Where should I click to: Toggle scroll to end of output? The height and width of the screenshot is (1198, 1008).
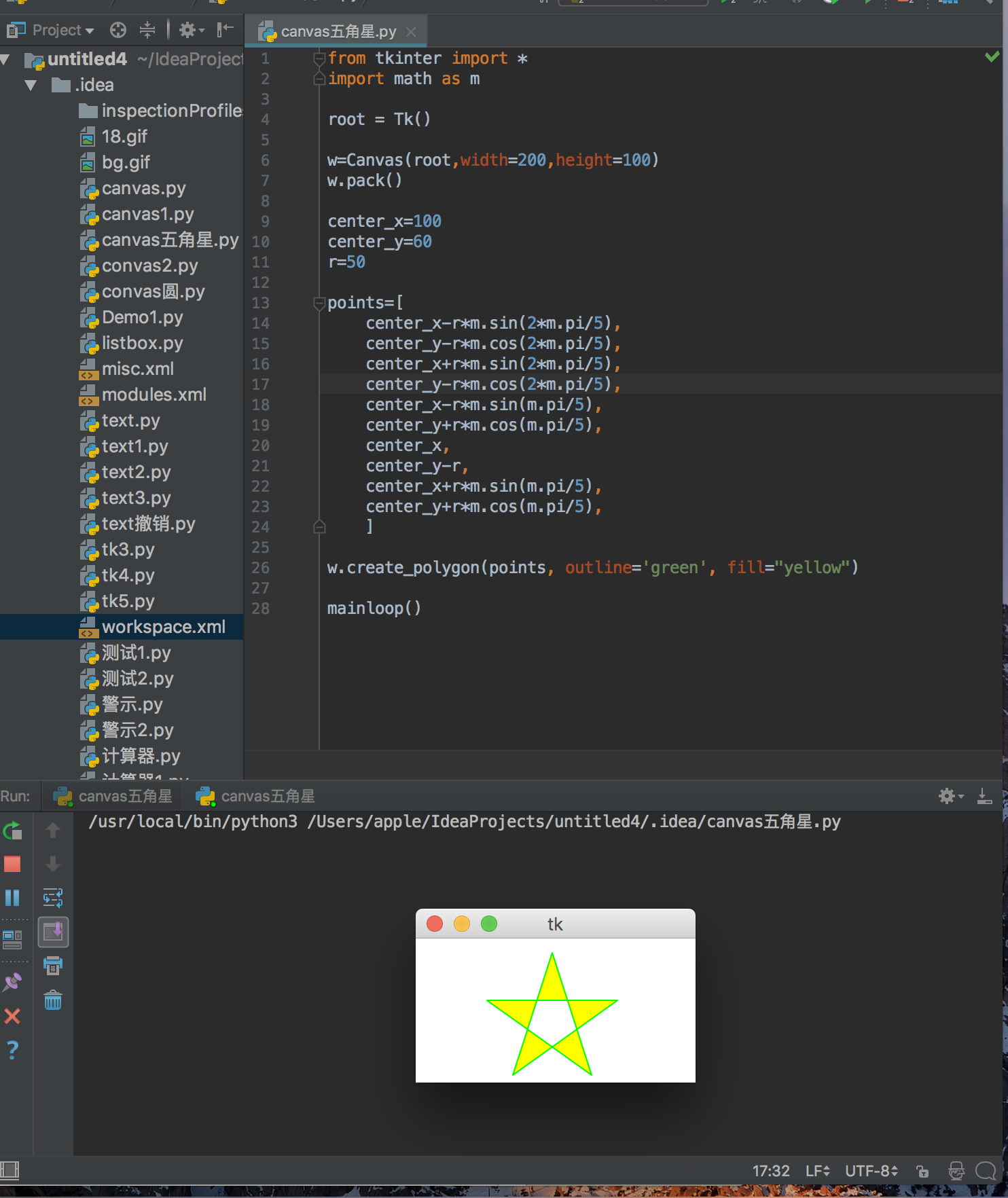point(53,932)
